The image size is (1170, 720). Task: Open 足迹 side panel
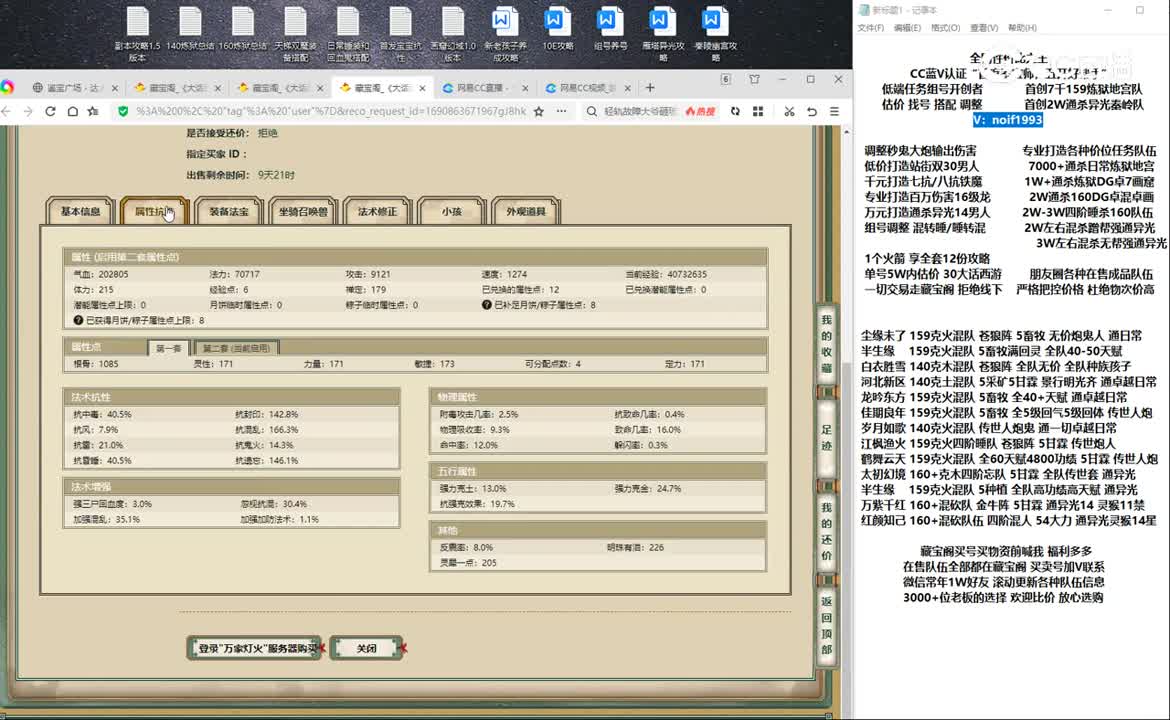click(x=826, y=437)
